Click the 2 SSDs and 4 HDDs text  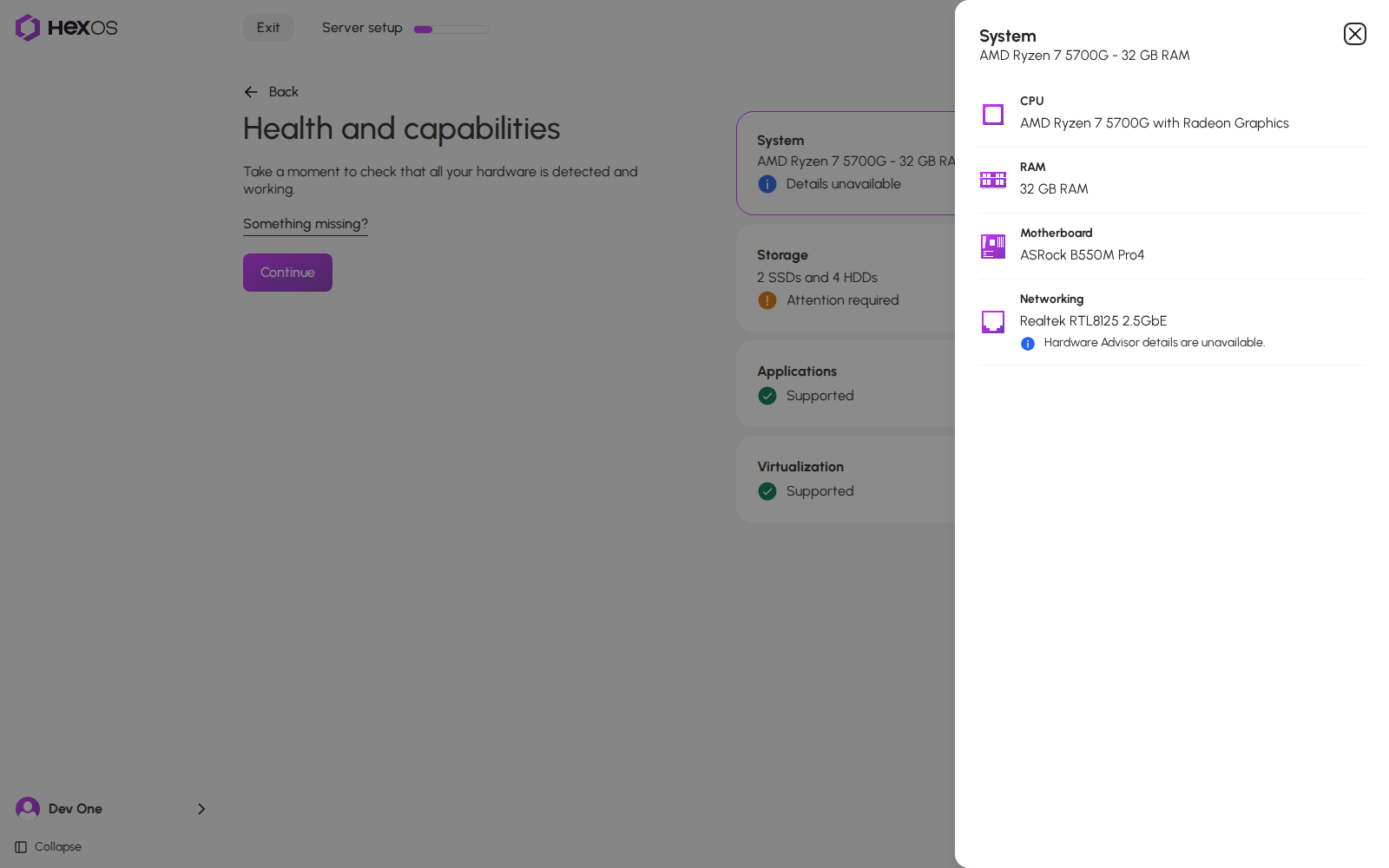(x=817, y=278)
